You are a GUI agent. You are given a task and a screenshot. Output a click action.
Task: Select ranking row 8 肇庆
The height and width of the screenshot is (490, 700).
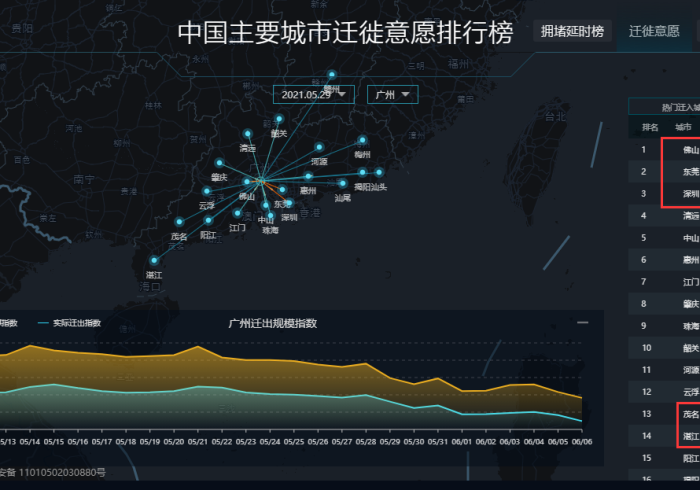pyautogui.click(x=664, y=303)
